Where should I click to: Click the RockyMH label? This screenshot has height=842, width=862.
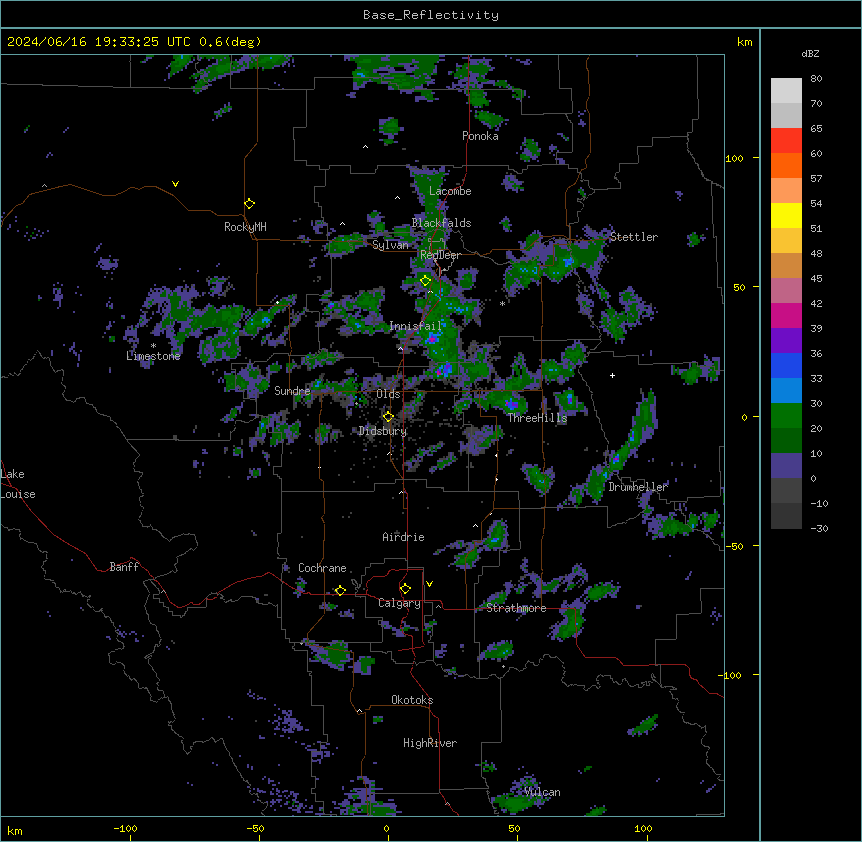(x=245, y=227)
